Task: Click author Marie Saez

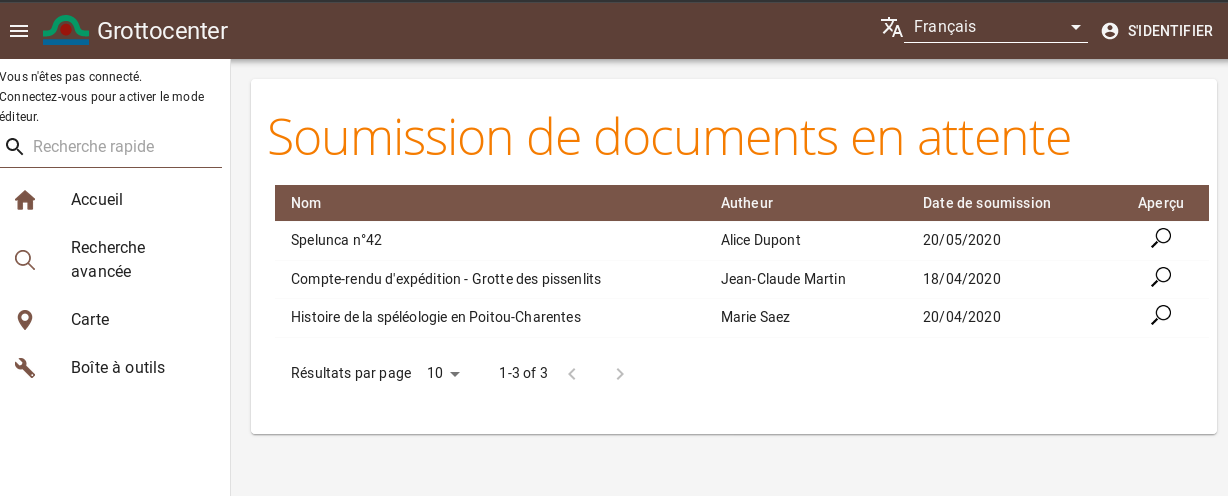Action: coord(756,317)
